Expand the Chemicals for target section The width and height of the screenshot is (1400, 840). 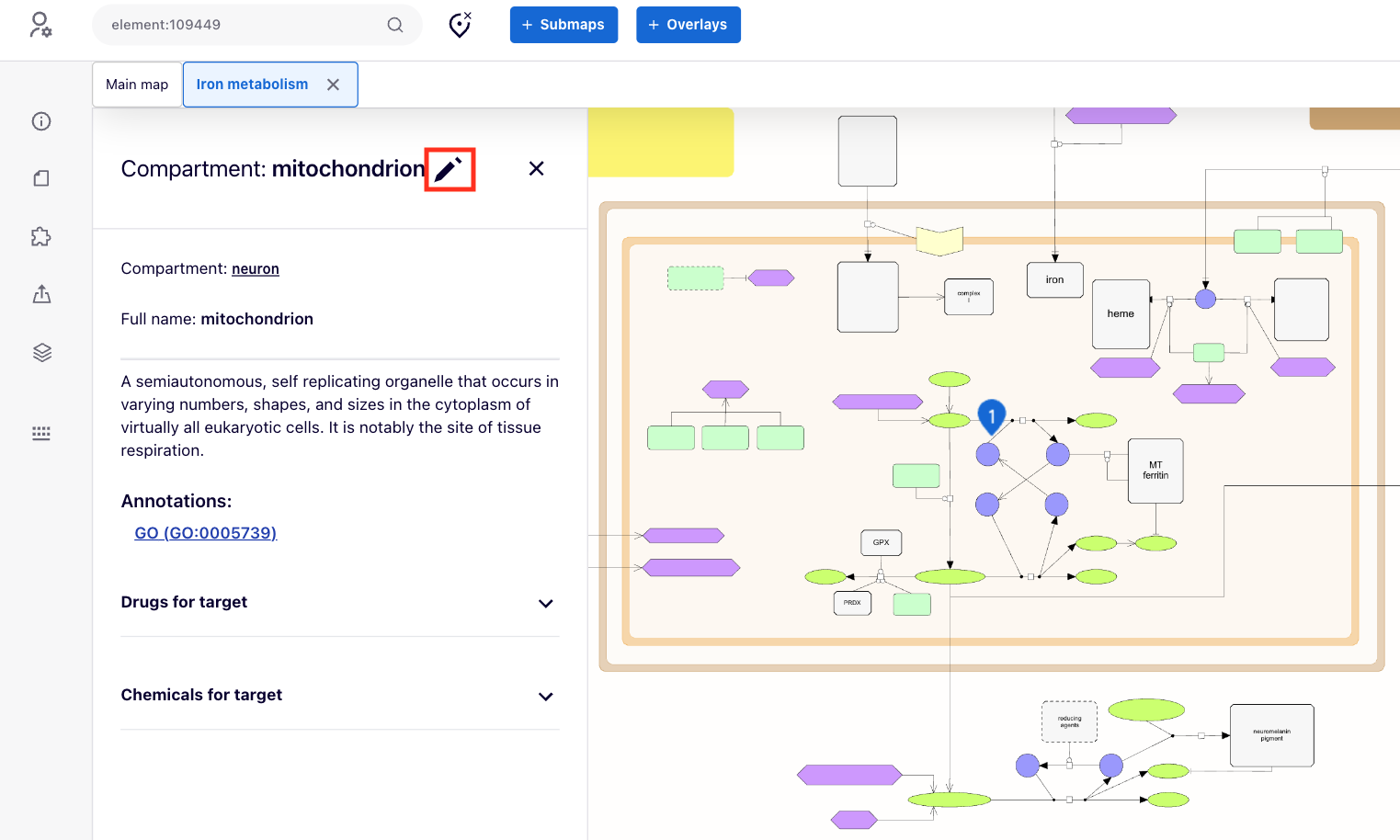pos(545,696)
